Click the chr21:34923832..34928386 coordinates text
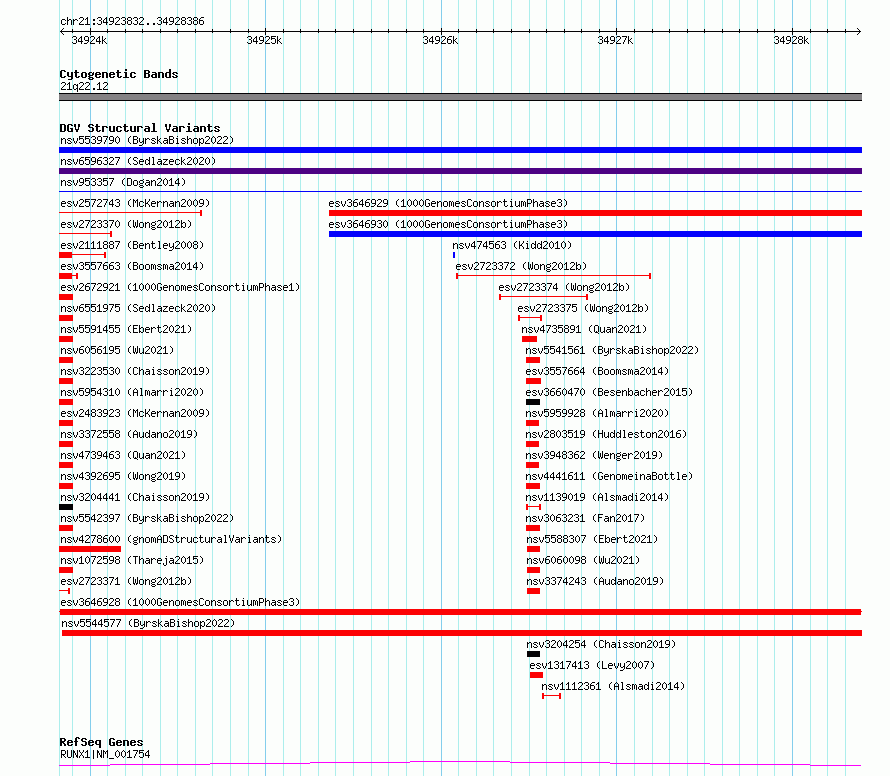 coord(132,22)
